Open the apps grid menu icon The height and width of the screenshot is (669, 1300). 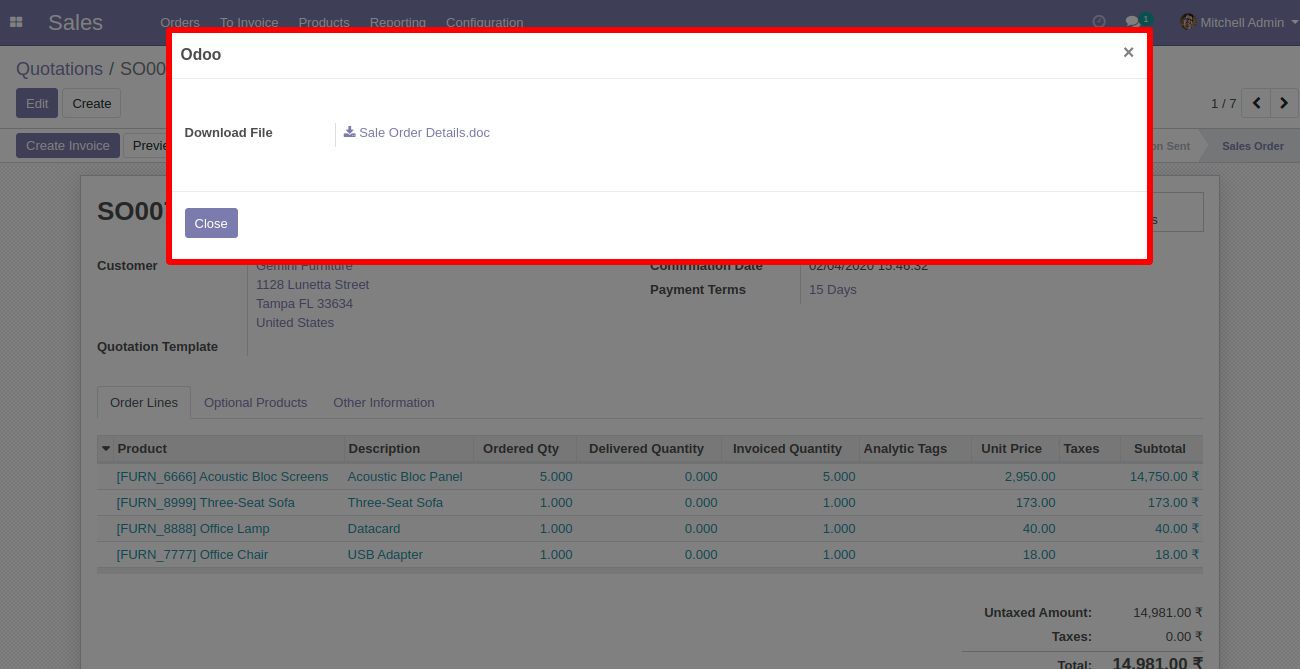[16, 21]
